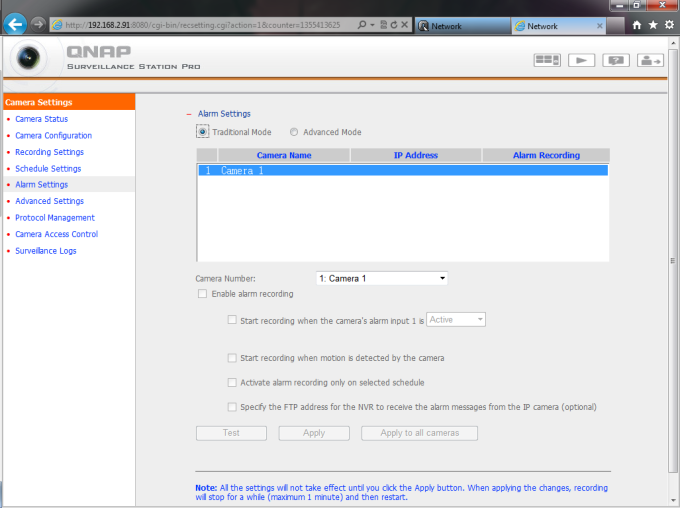680x508 pixels.
Task: Open alarm input Active dropdown
Action: pyautogui.click(x=456, y=320)
